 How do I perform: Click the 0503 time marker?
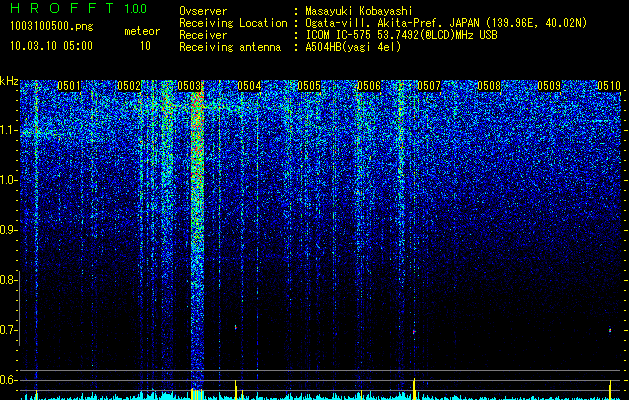(x=189, y=86)
